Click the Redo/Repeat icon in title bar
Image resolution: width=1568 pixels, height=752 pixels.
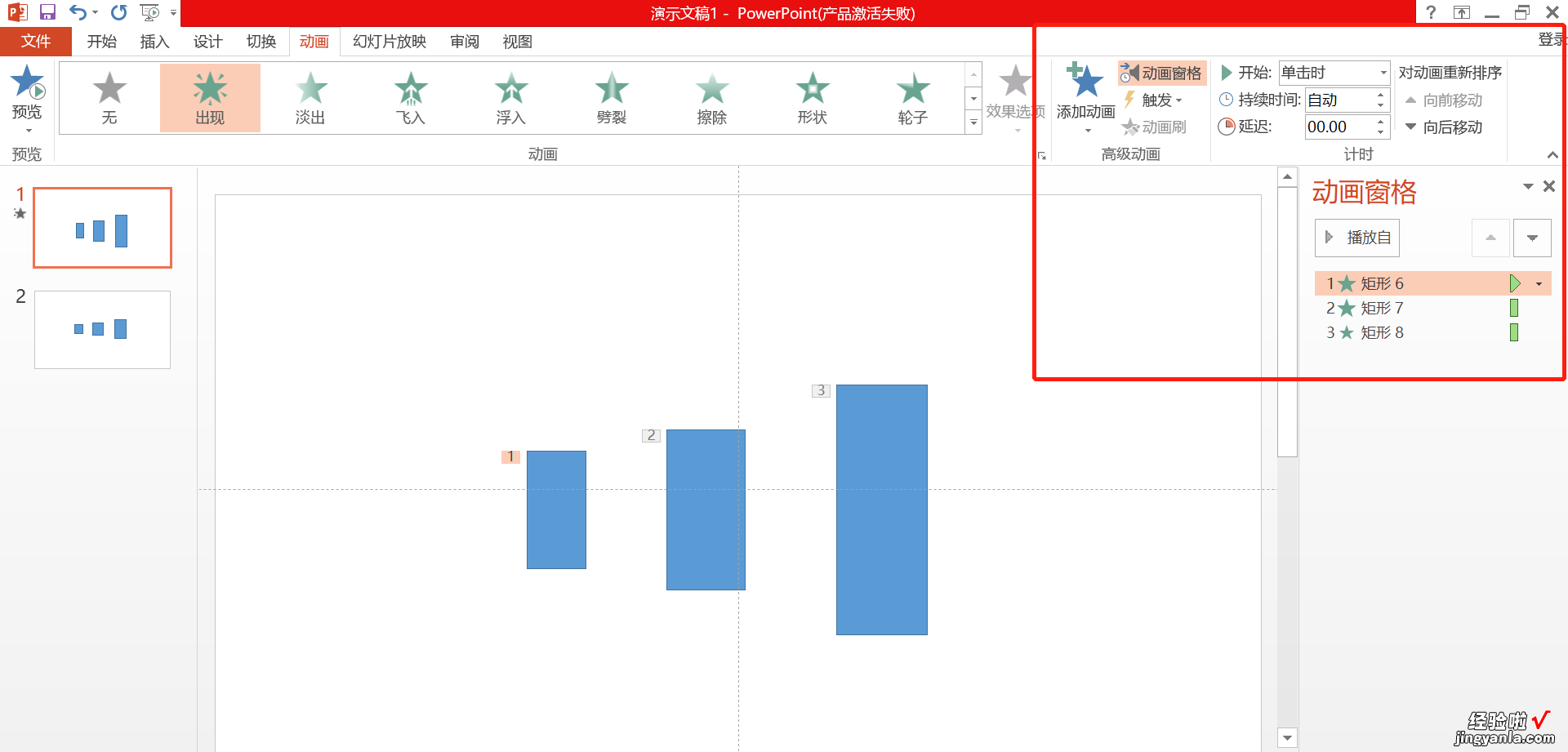pyautogui.click(x=119, y=12)
